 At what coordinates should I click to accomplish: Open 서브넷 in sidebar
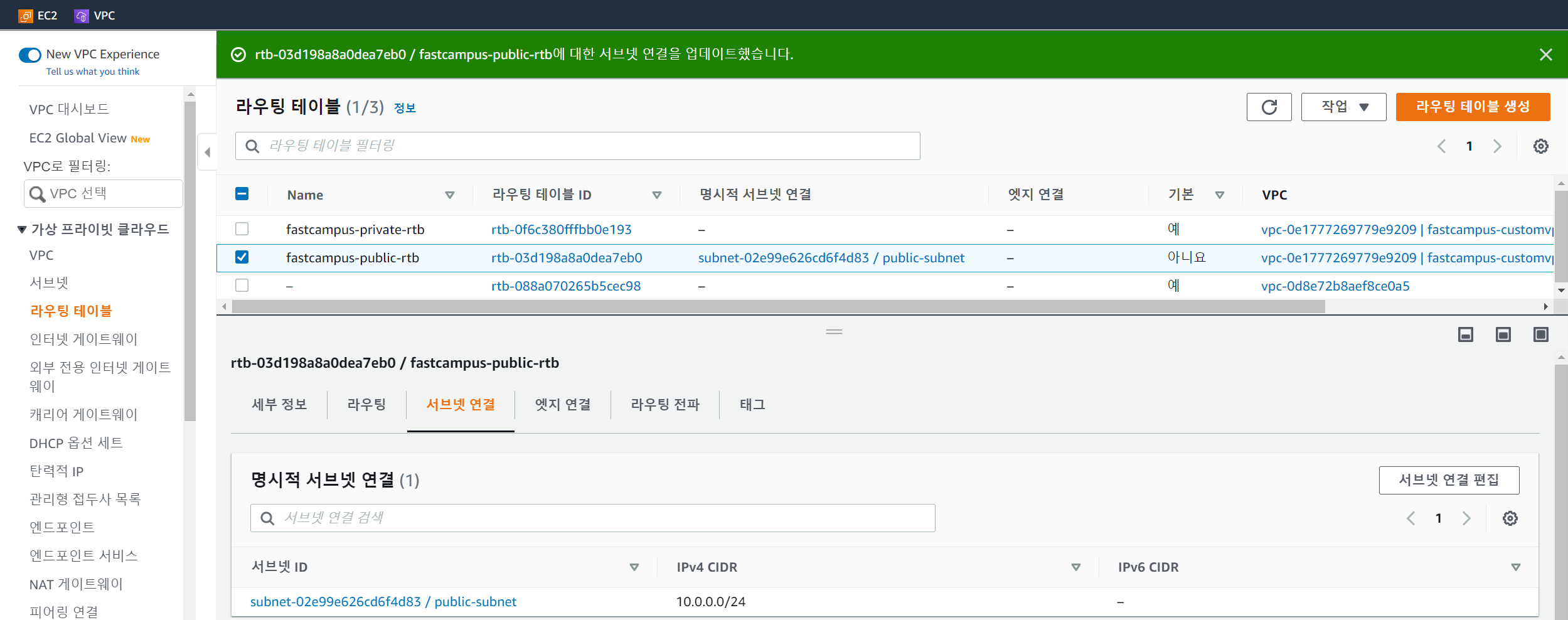pyautogui.click(x=49, y=283)
